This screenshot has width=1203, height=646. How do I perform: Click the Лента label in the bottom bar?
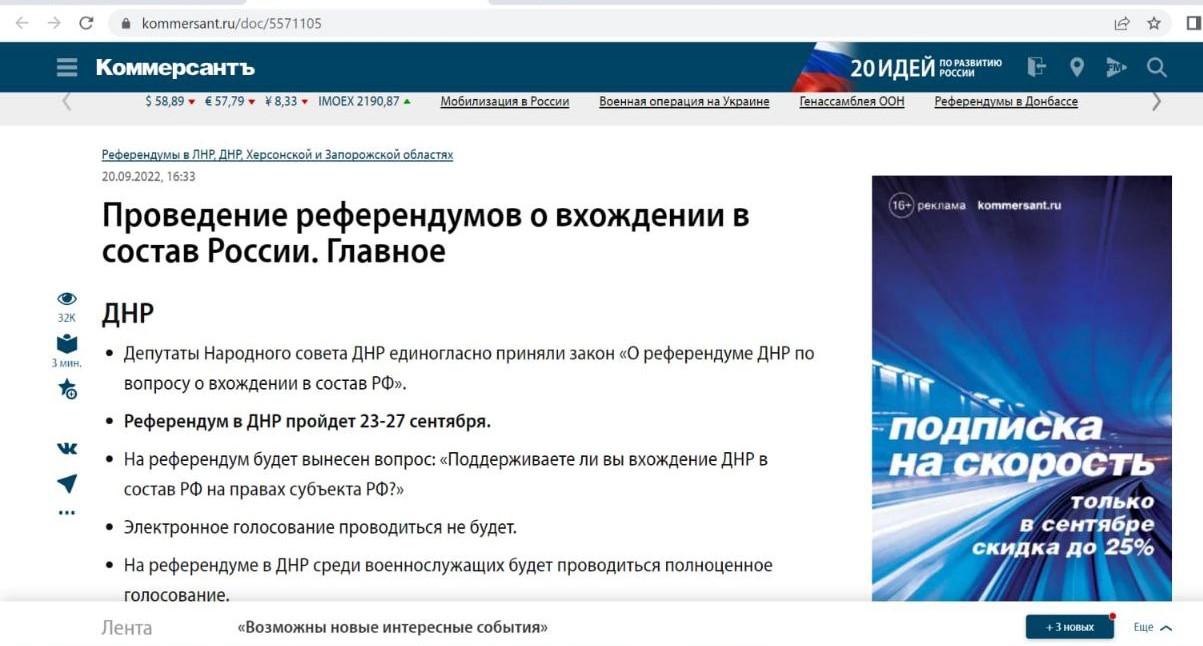pyautogui.click(x=127, y=628)
